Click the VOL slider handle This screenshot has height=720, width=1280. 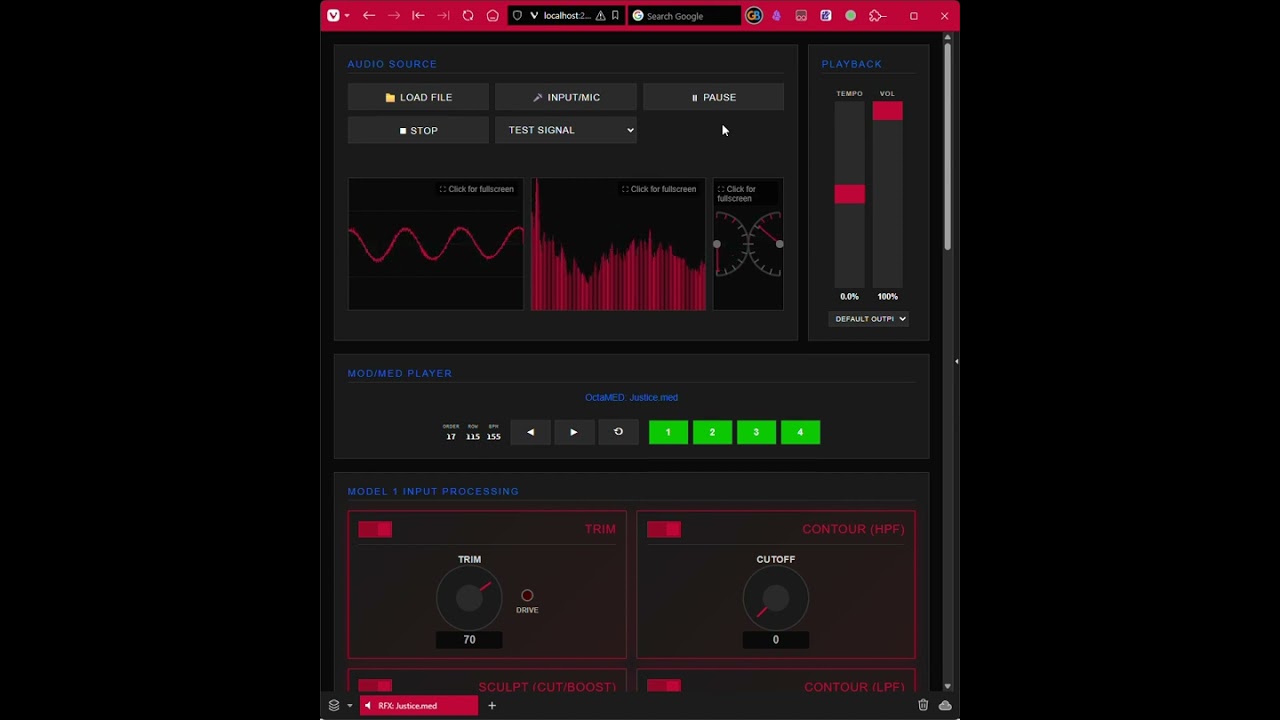[x=887, y=111]
